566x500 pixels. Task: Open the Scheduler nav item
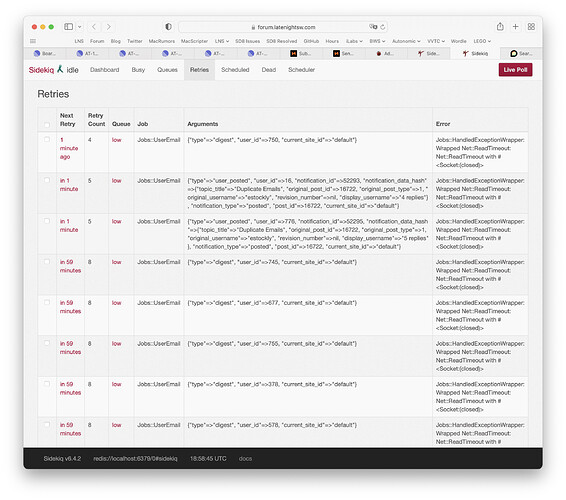coord(301,70)
